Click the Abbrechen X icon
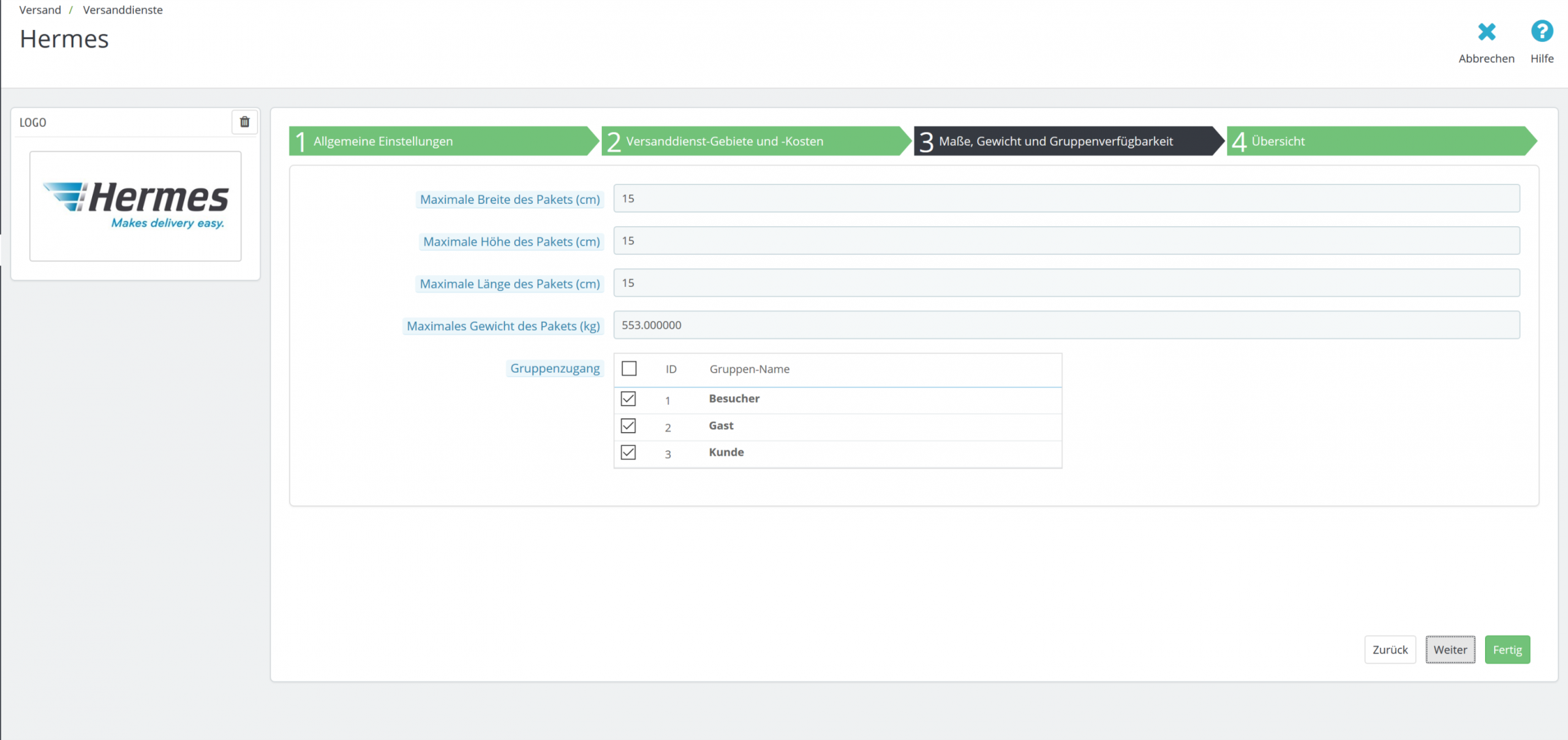Image resolution: width=1568 pixels, height=740 pixels. tap(1486, 31)
